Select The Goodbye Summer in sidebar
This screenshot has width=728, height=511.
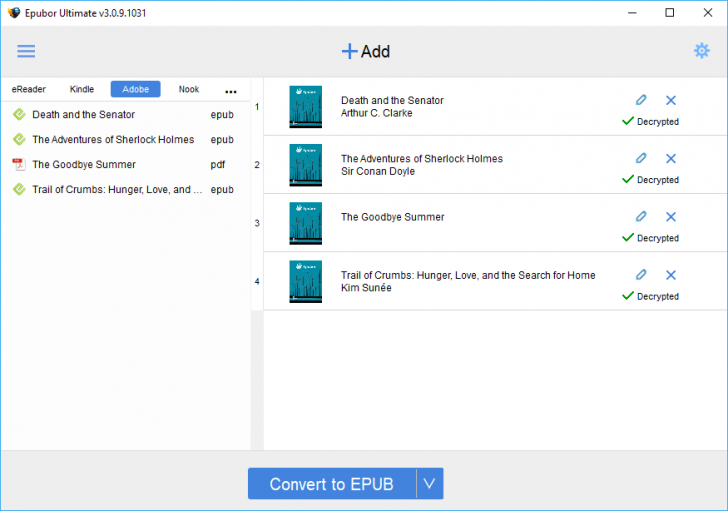[125, 164]
